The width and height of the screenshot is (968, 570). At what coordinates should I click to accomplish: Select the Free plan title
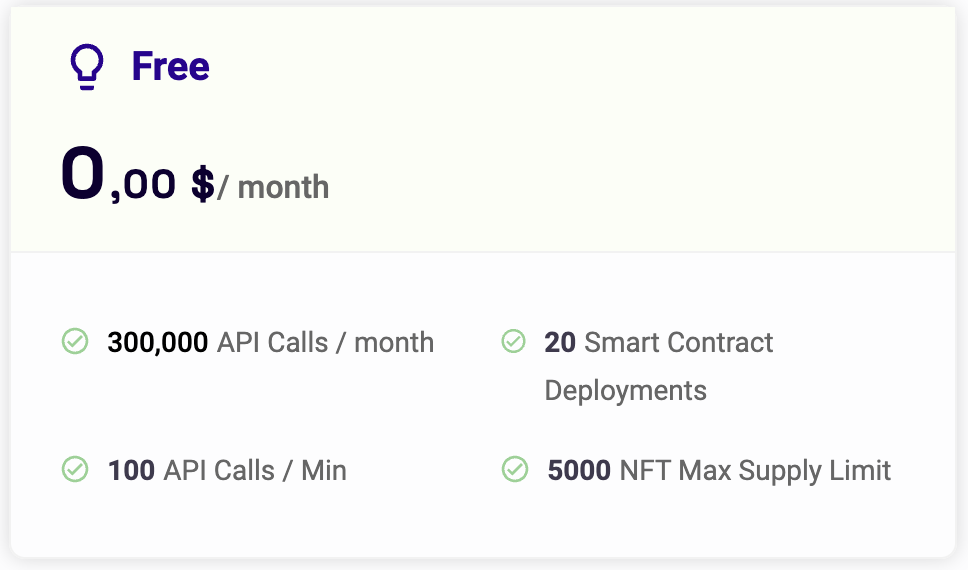point(171,67)
